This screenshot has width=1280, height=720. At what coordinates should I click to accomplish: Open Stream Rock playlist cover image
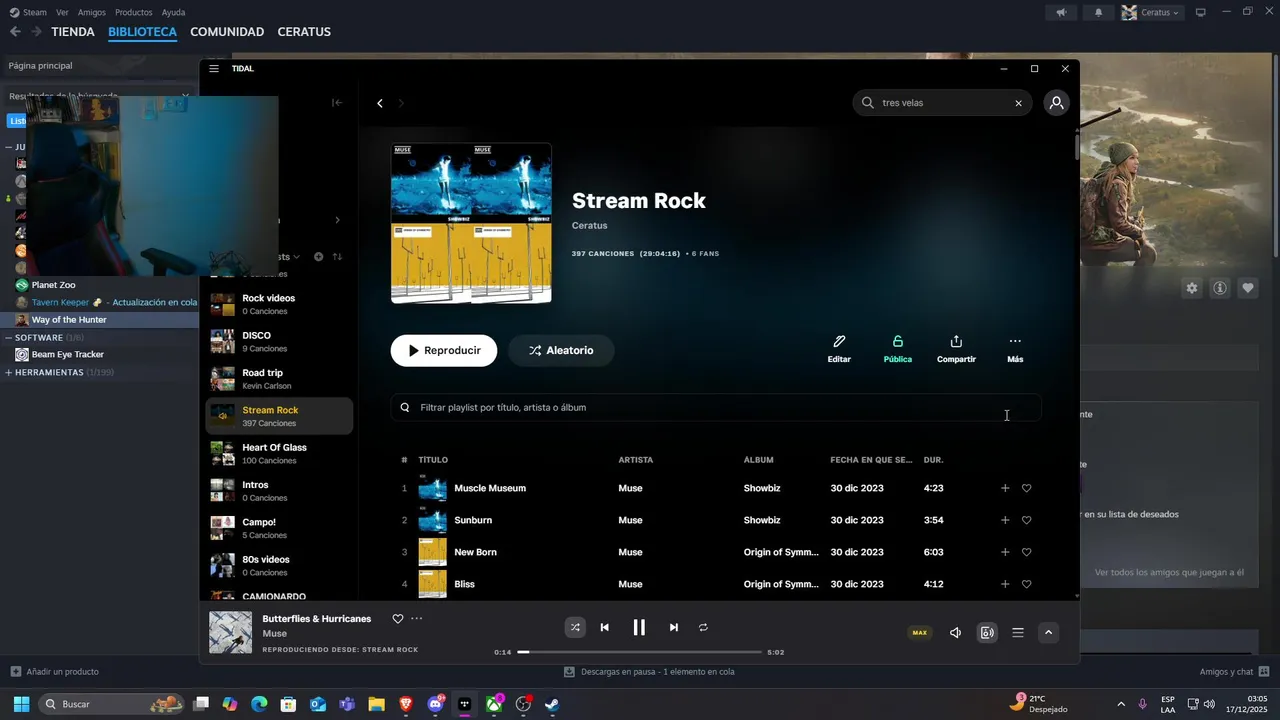point(471,223)
